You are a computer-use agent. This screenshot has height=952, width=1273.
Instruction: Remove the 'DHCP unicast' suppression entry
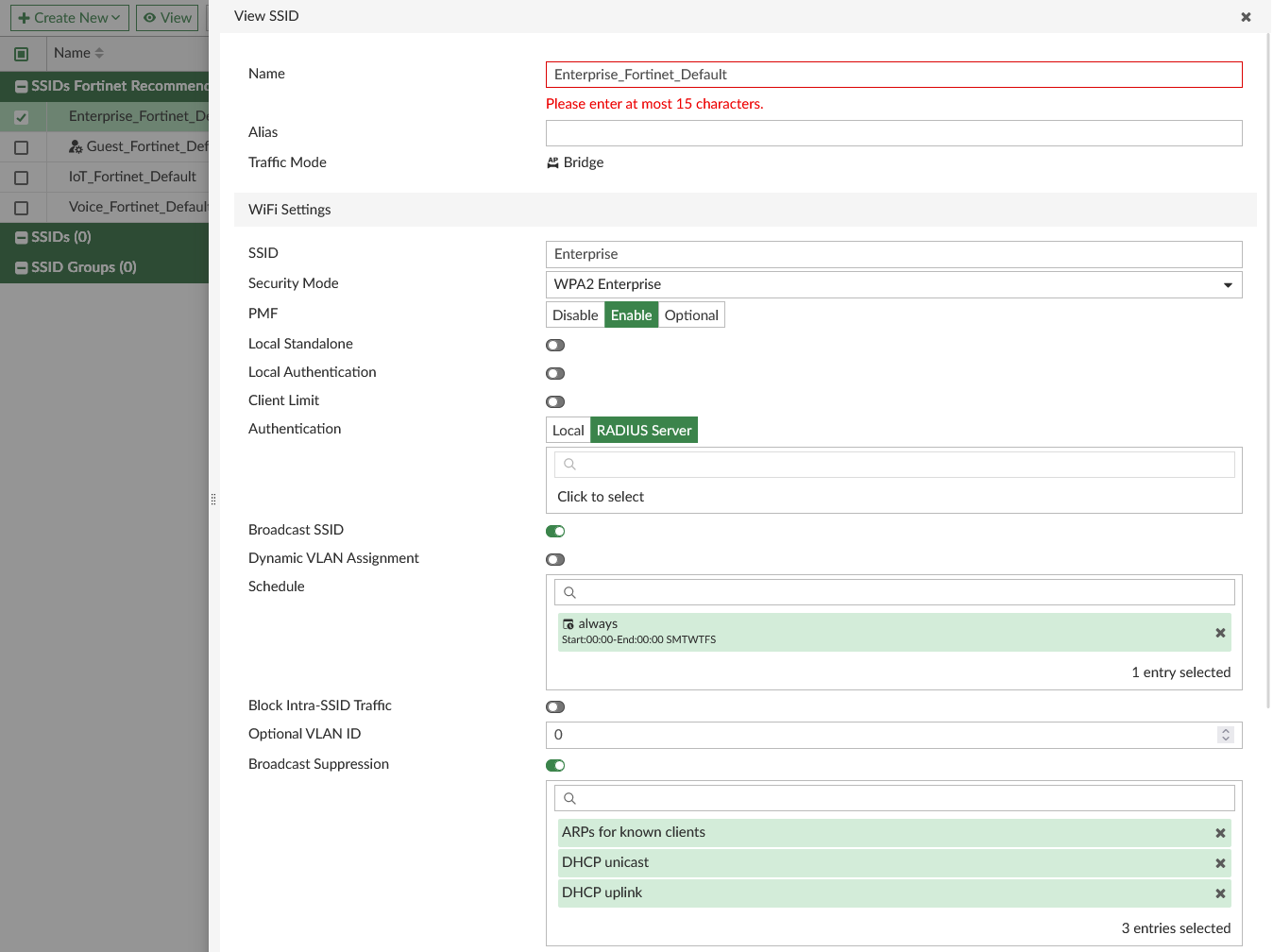[x=1220, y=863]
